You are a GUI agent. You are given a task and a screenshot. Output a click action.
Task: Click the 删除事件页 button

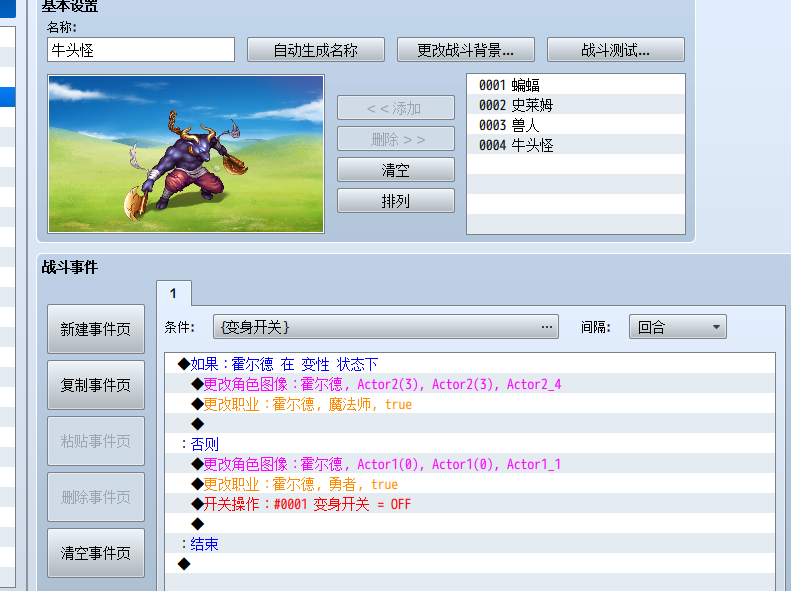(96, 497)
